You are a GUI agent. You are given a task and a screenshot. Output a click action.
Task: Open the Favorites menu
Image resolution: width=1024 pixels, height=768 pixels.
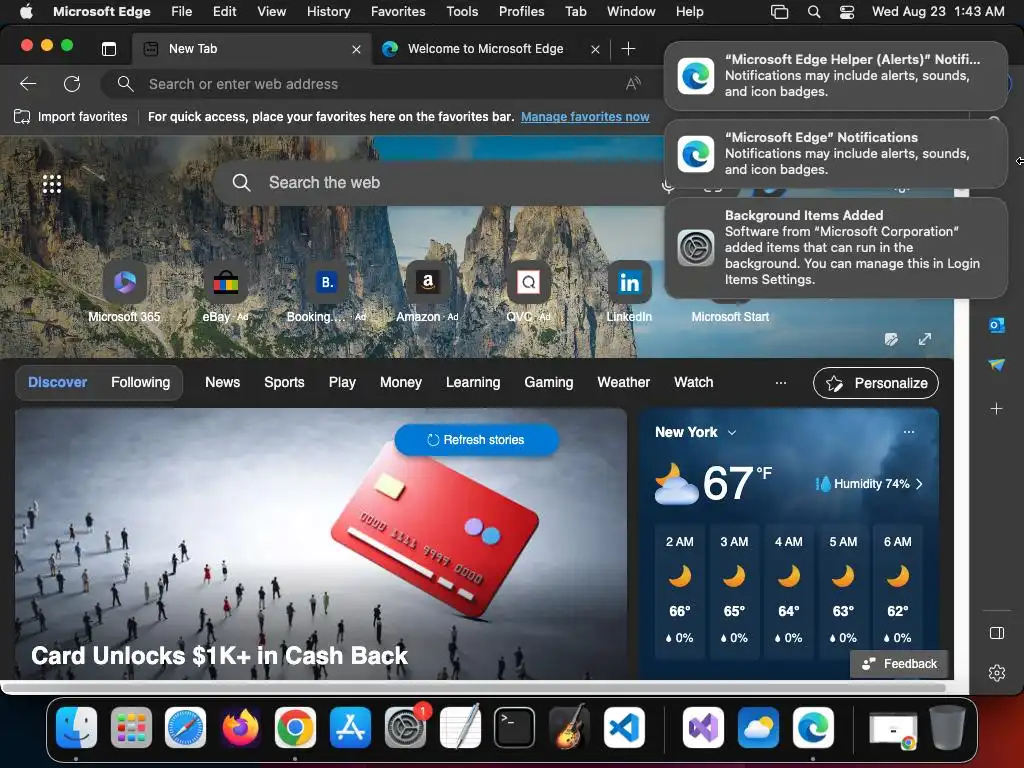398,12
